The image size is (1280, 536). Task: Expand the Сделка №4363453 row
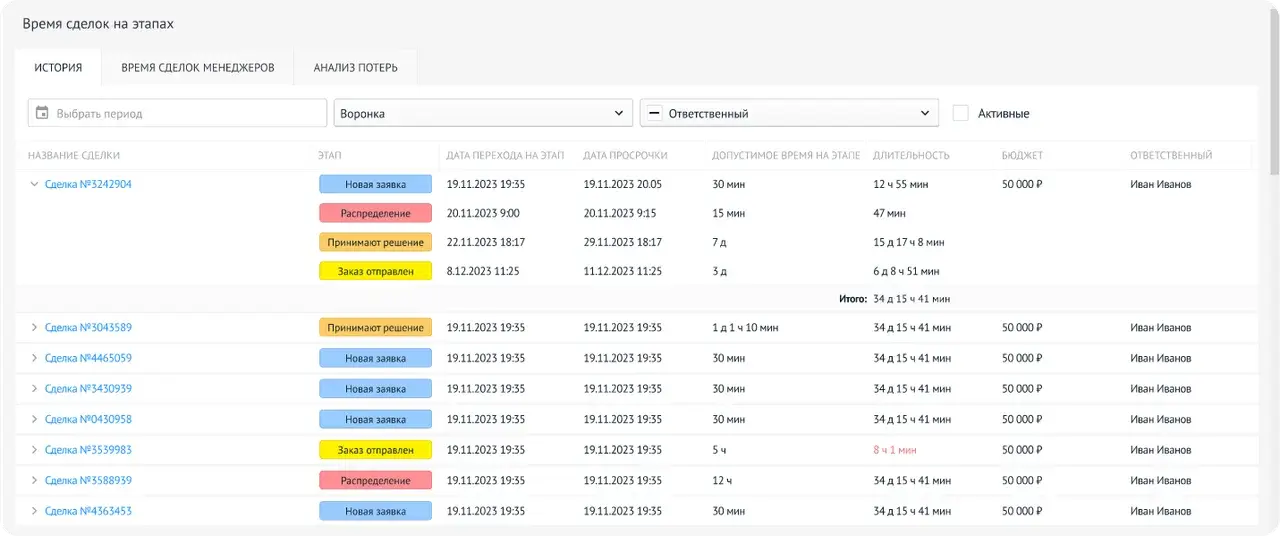(33, 511)
